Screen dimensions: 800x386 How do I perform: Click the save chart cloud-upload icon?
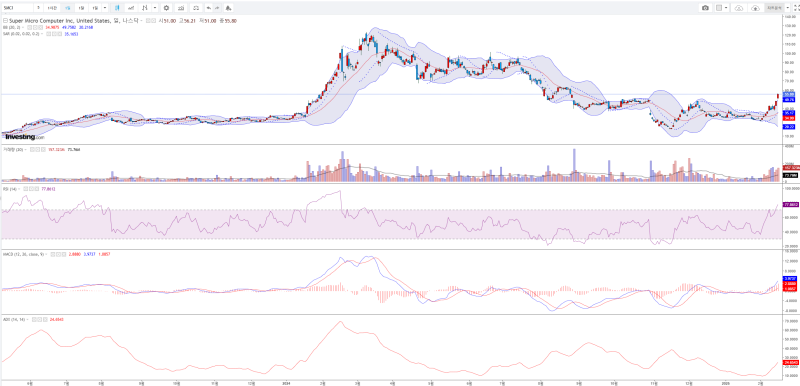tap(756, 8)
